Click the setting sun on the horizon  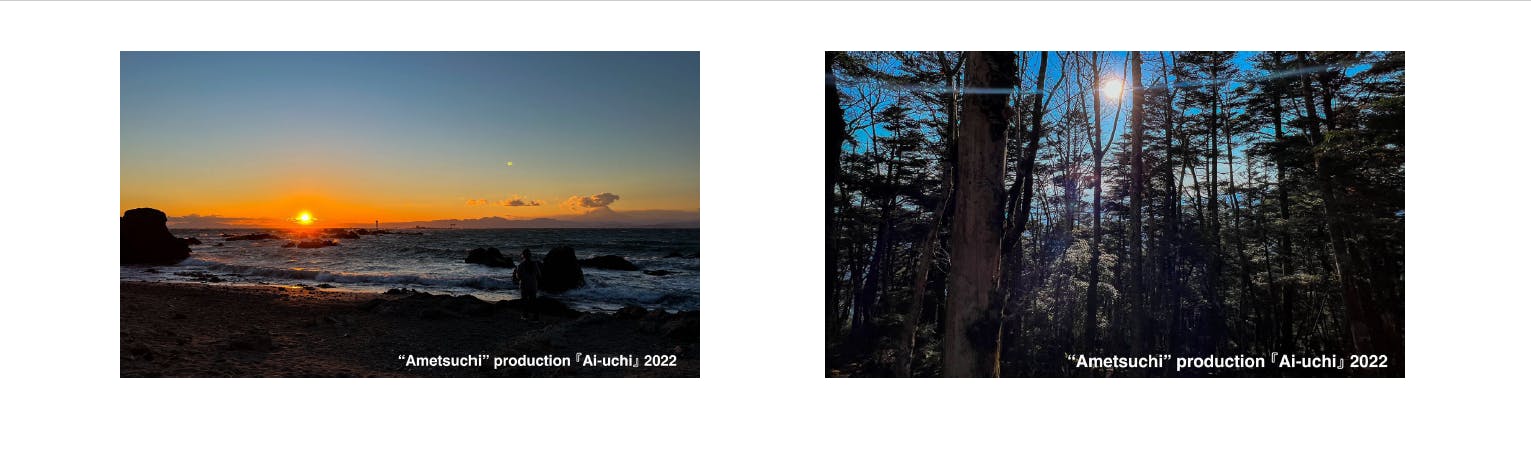point(304,217)
